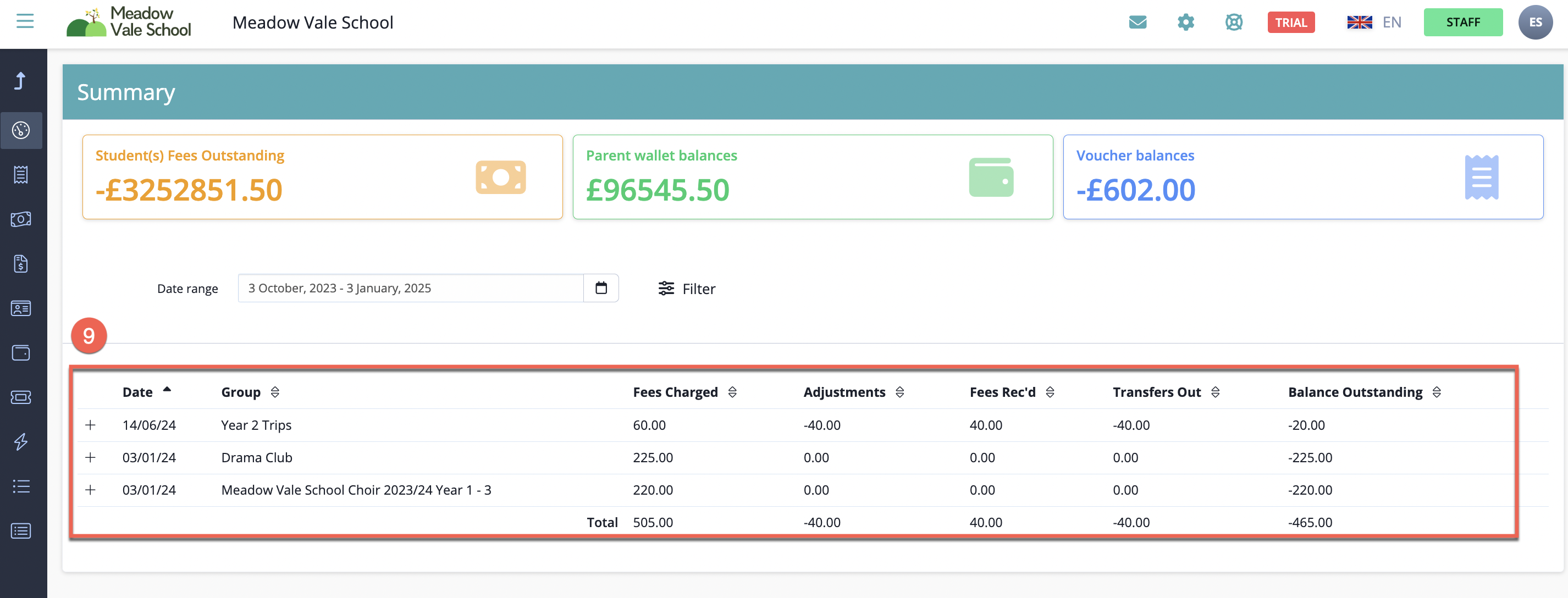Open the voucher ticket sidebar icon

21,397
